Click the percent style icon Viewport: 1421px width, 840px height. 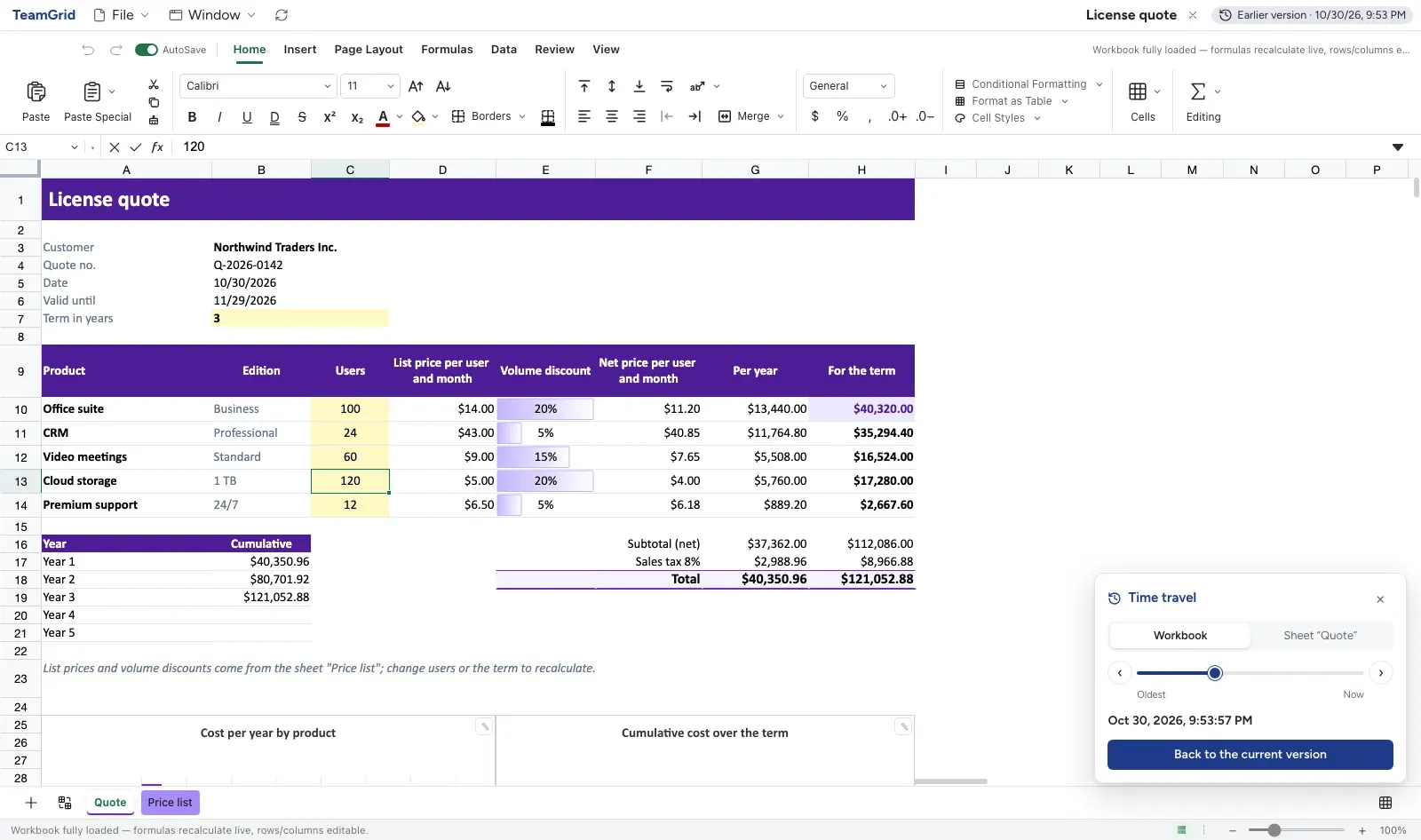click(x=842, y=116)
